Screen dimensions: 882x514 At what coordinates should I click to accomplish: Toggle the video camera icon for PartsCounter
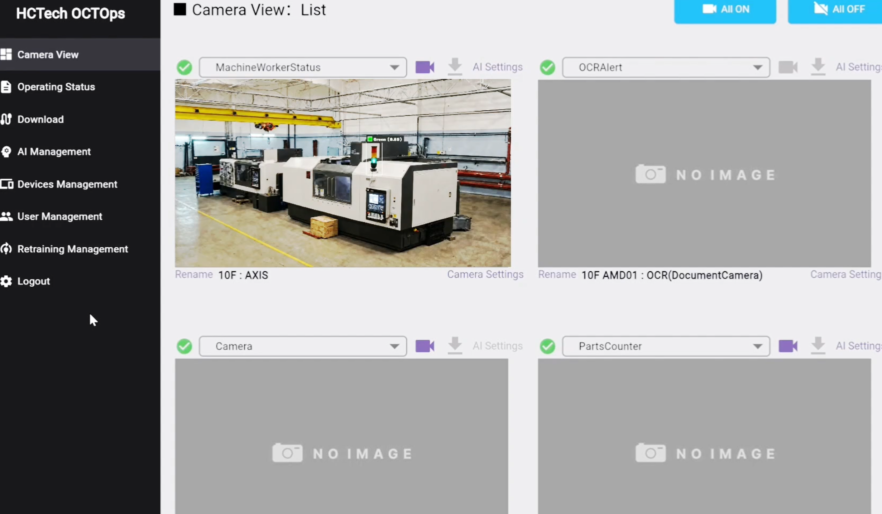tap(788, 346)
